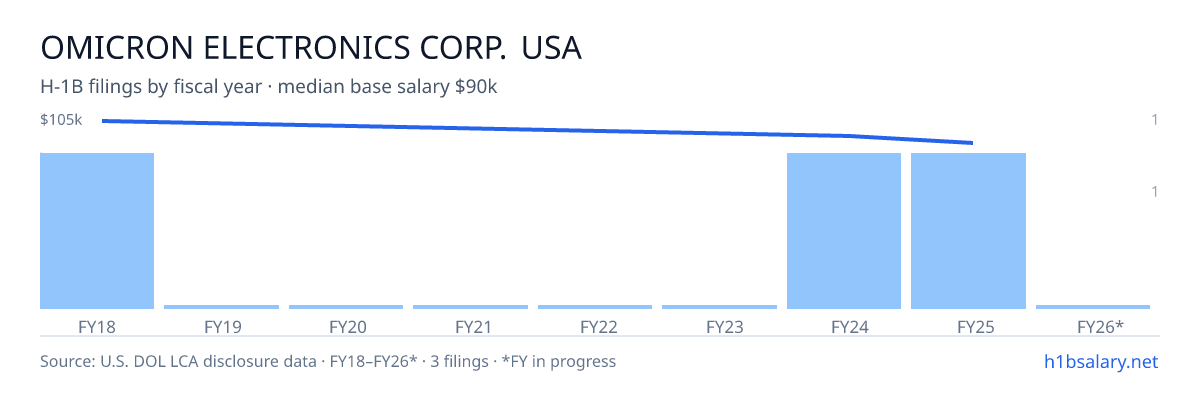Click the small FY23 bar
This screenshot has width=1200, height=400.
tap(719, 307)
